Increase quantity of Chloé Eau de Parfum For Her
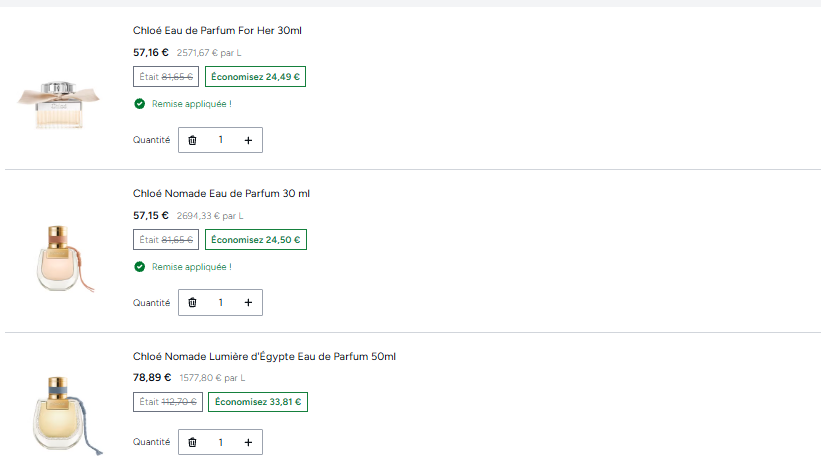 [x=248, y=140]
